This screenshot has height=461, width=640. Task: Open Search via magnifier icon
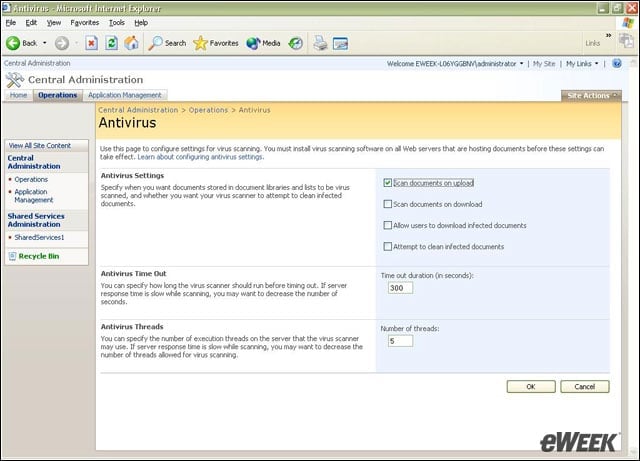pos(156,43)
